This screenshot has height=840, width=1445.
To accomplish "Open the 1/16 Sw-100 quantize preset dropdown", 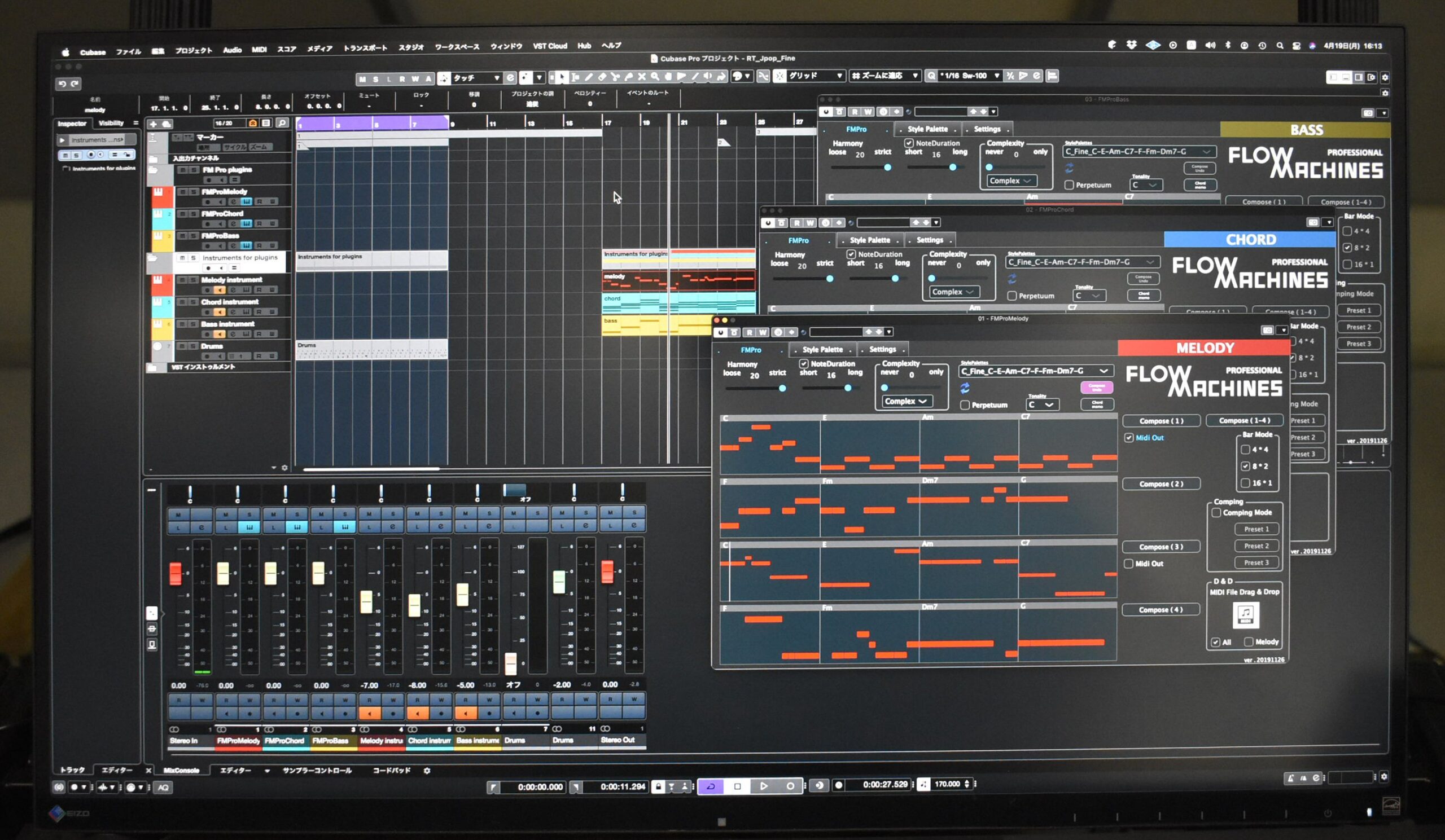I will tap(970, 76).
